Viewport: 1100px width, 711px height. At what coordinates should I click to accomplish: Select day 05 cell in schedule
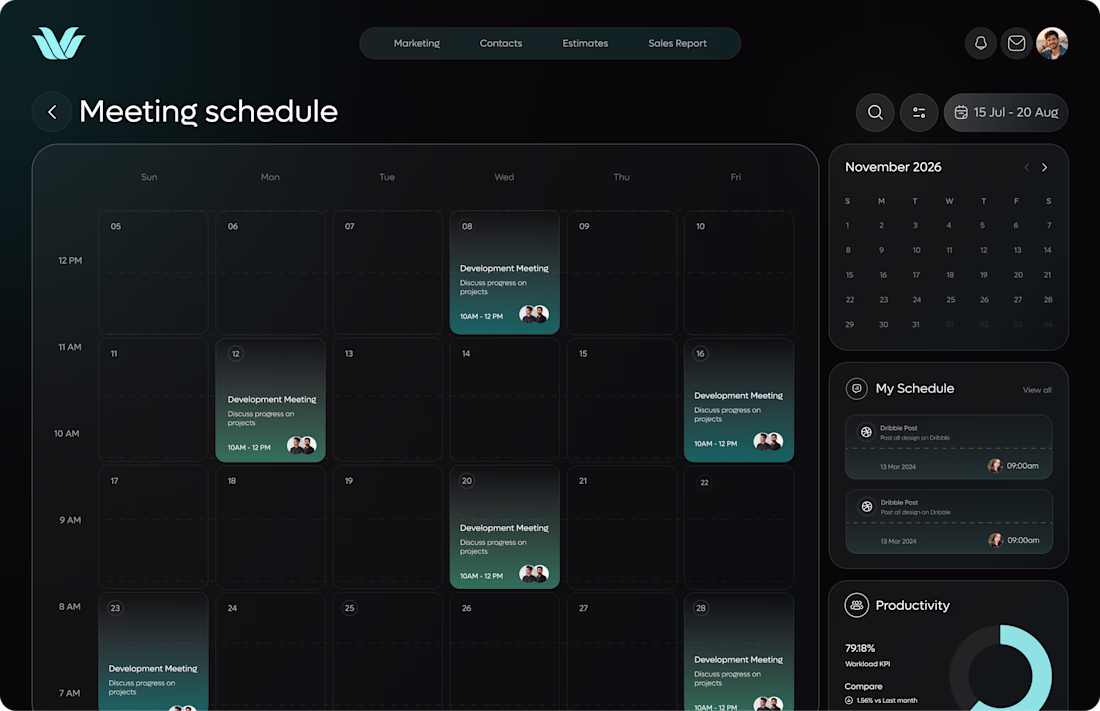point(153,272)
